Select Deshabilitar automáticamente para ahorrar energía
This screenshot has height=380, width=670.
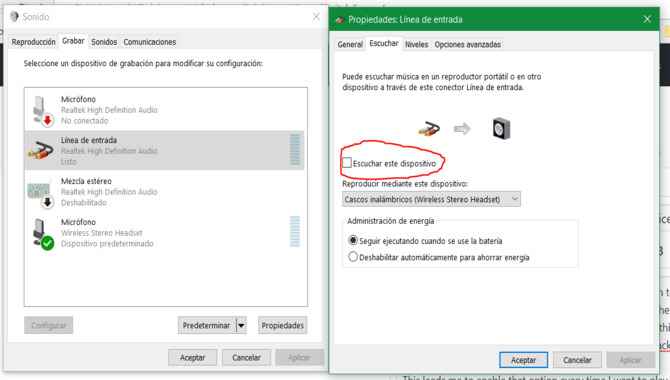(353, 257)
